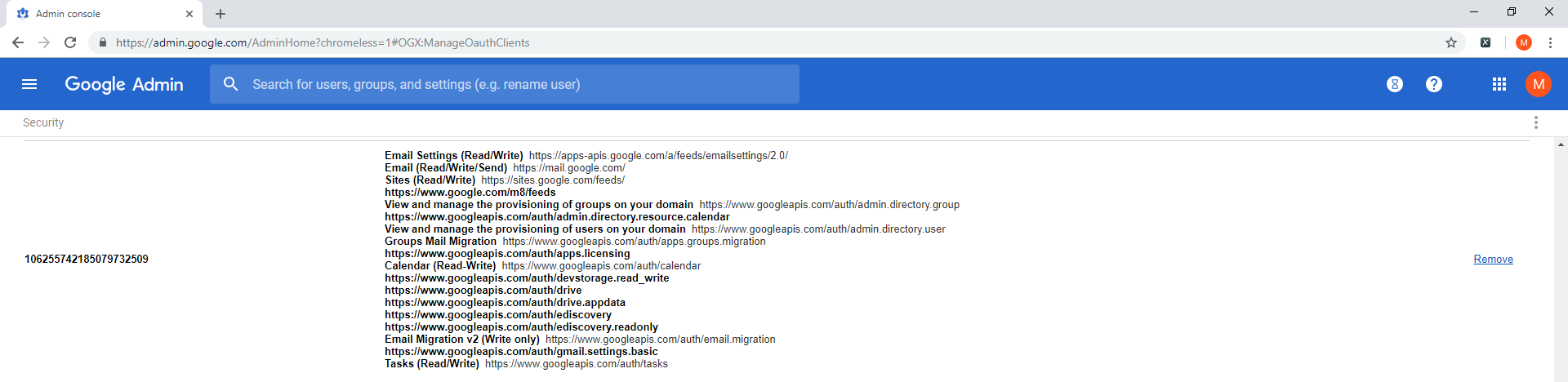Go forward in browser history
The image size is (1568, 382).
(x=44, y=42)
